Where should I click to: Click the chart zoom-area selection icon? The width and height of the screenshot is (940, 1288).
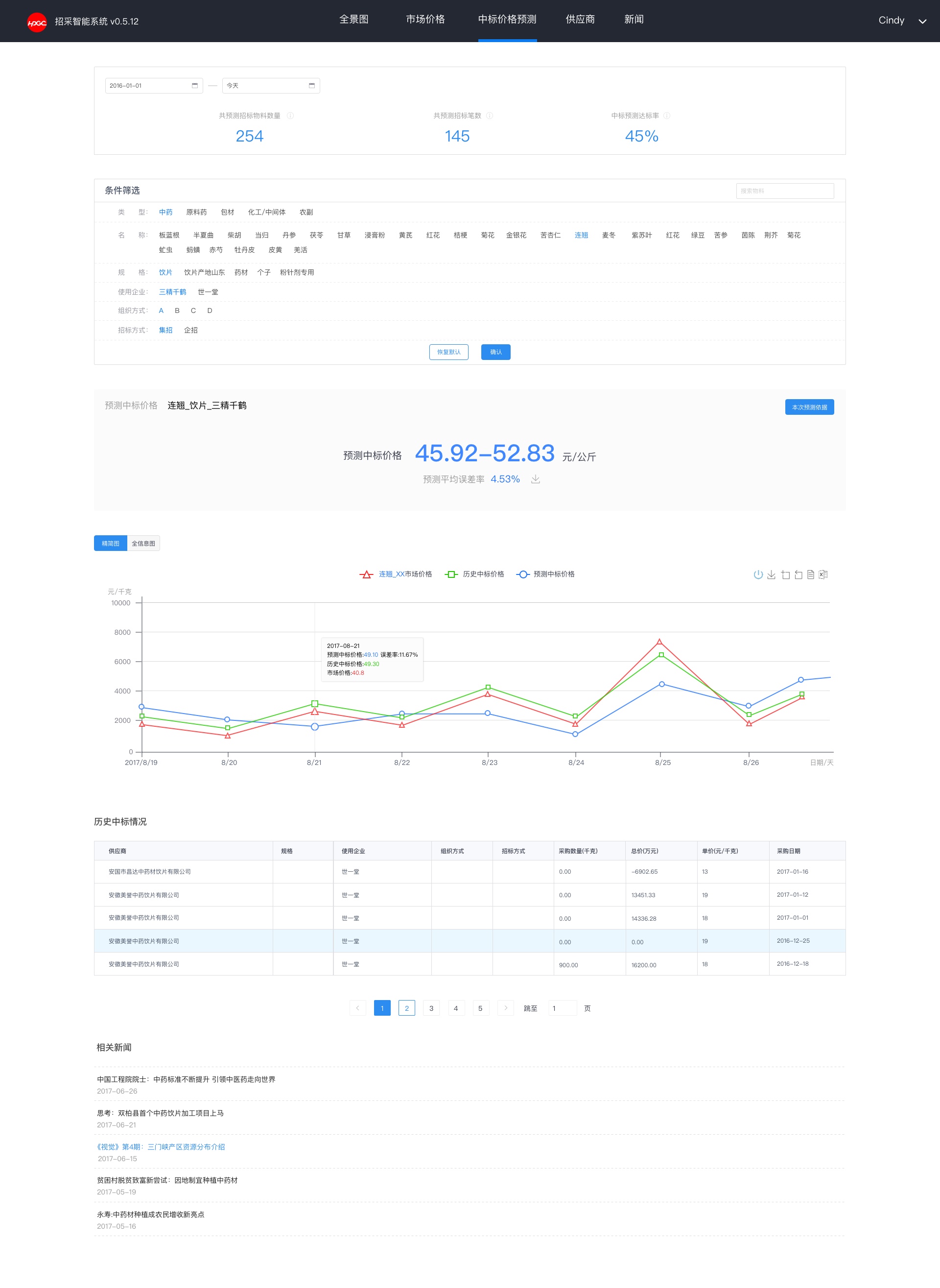coord(785,574)
